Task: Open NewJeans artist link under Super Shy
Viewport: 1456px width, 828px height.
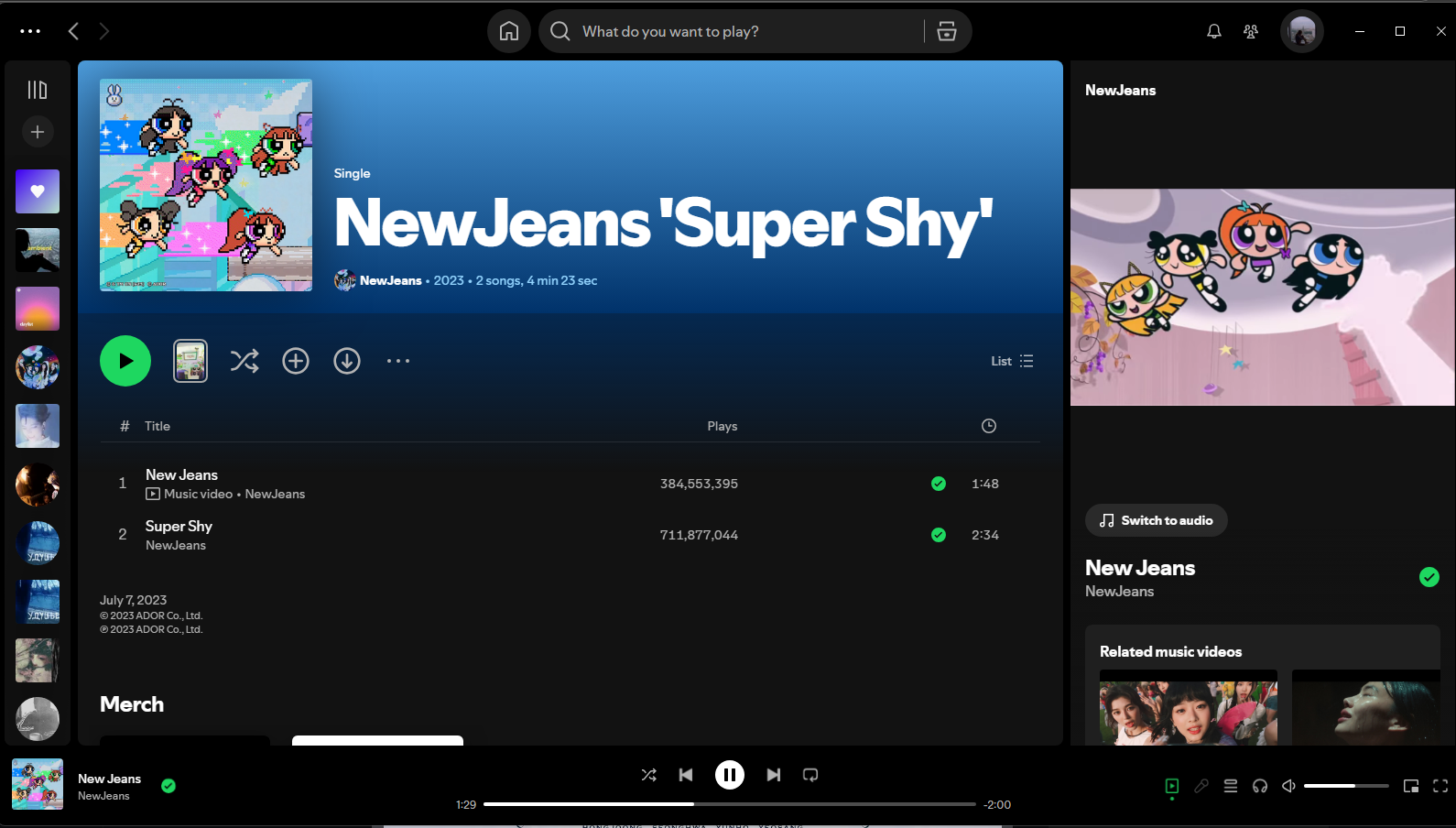Action: click(176, 545)
